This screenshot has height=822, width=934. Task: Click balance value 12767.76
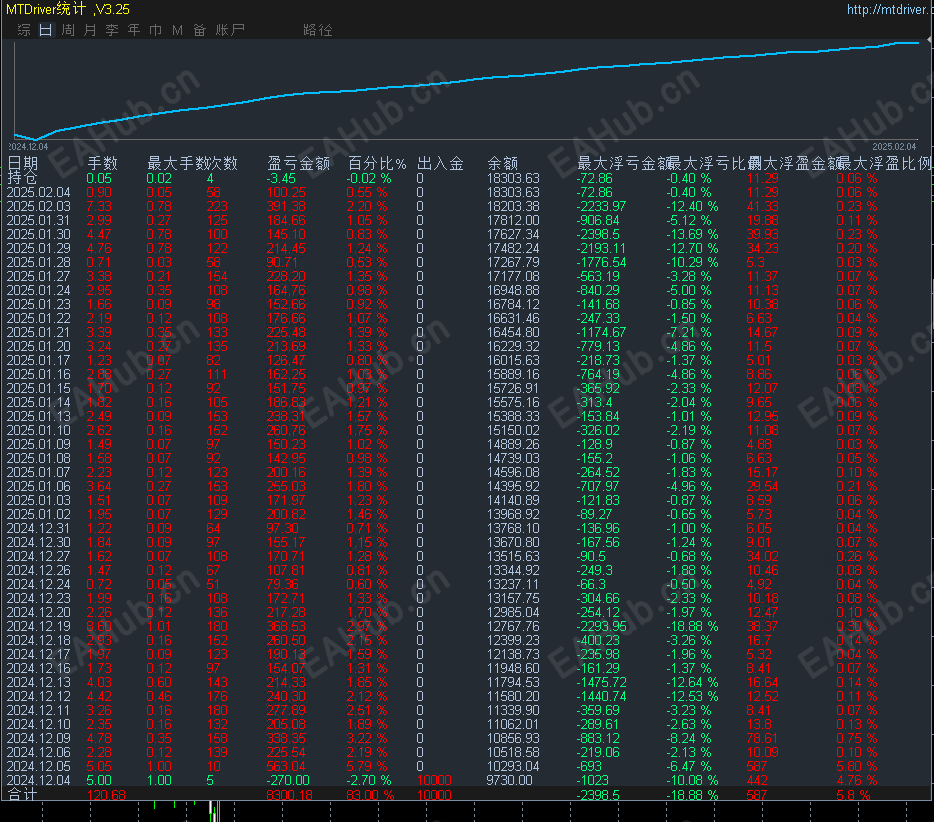coord(513,626)
